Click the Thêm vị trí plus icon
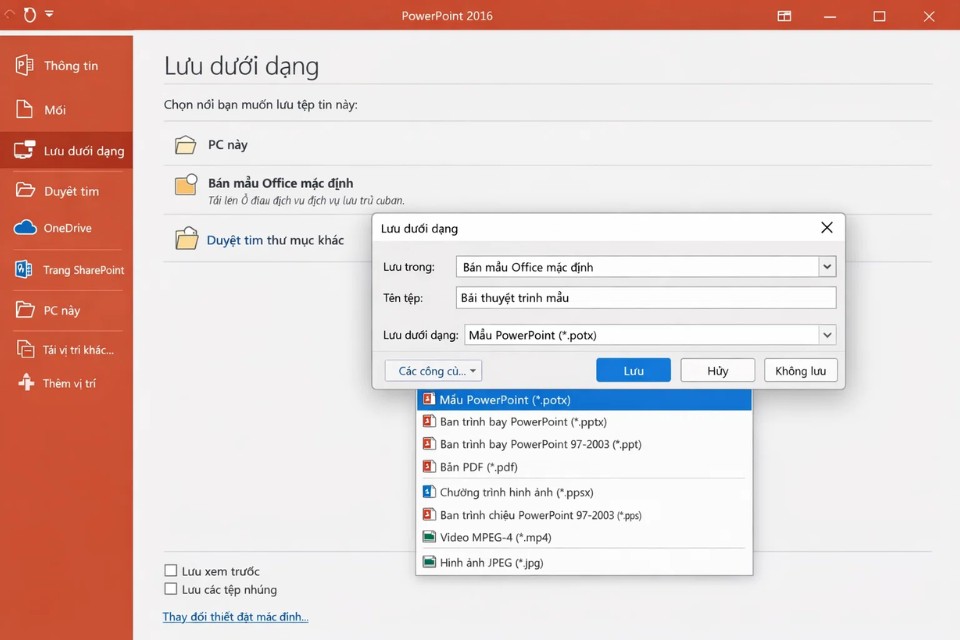 pos(26,383)
